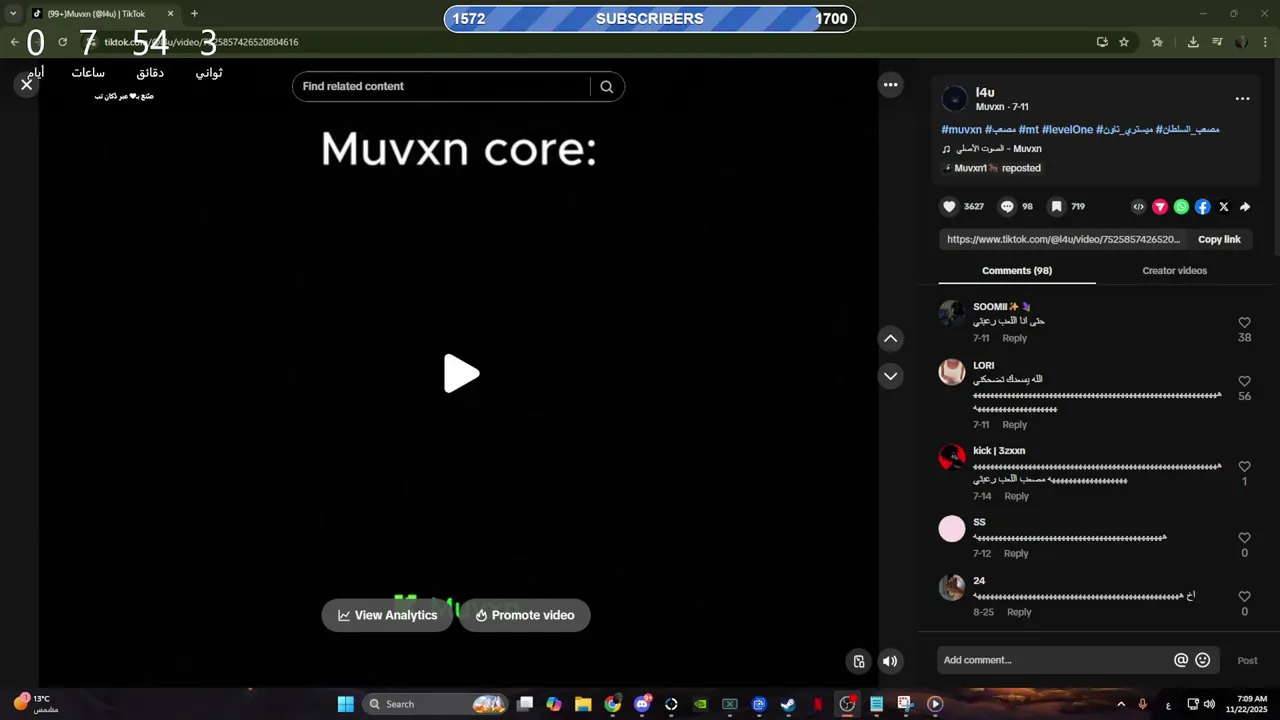Open the Chrome three-dot menu
Image resolution: width=1280 pixels, height=720 pixels.
(1266, 42)
